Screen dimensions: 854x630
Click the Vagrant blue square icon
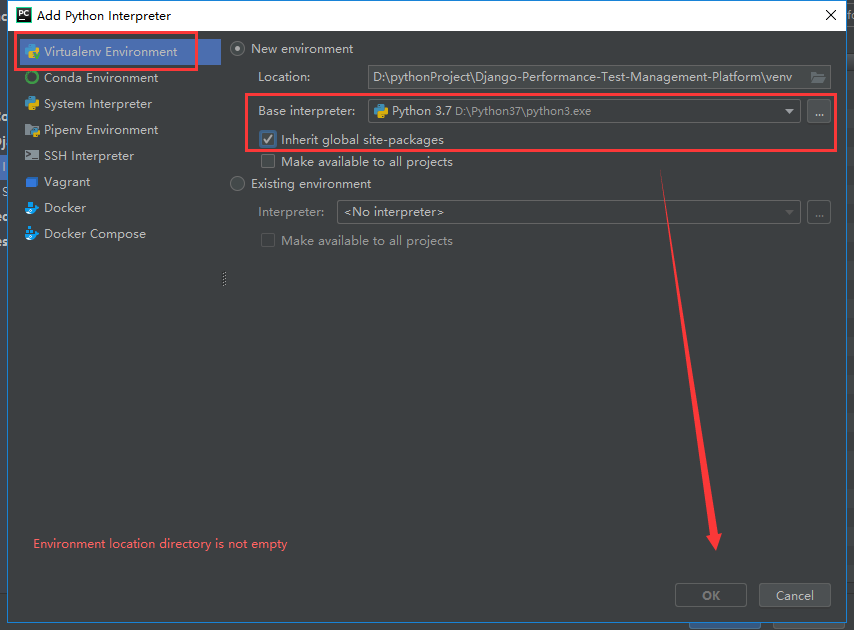(32, 182)
